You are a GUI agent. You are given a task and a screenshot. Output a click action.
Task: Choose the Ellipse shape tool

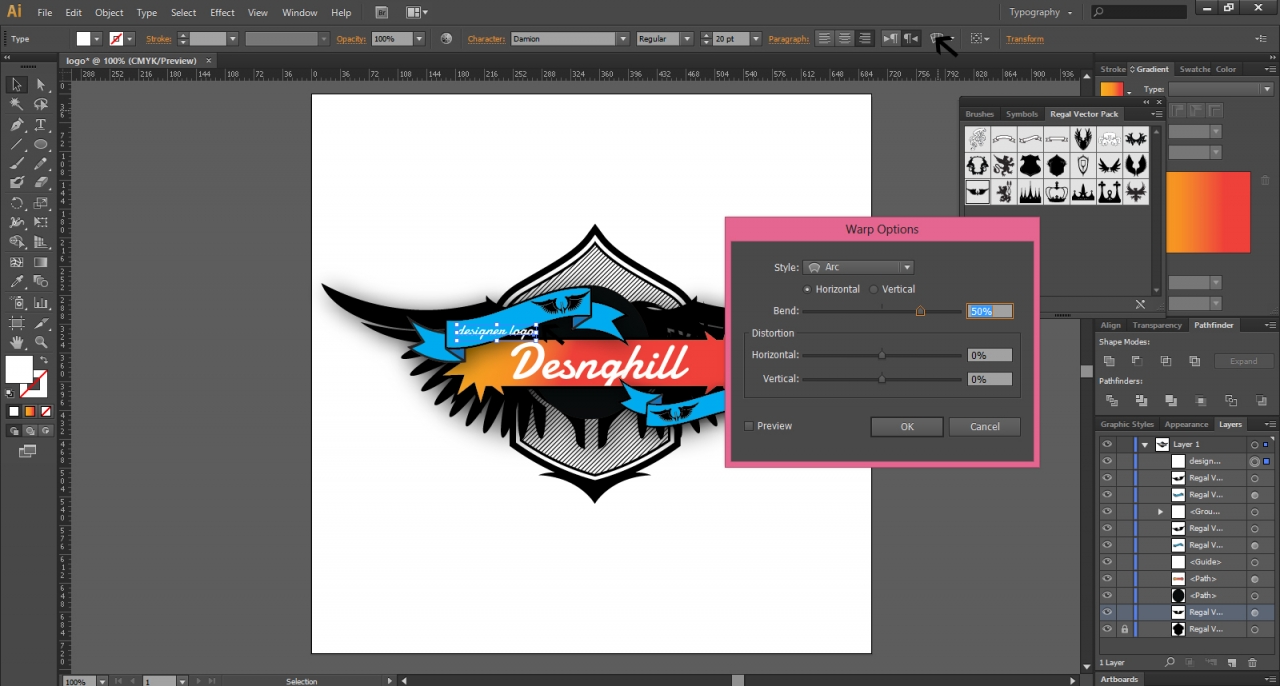[x=41, y=145]
